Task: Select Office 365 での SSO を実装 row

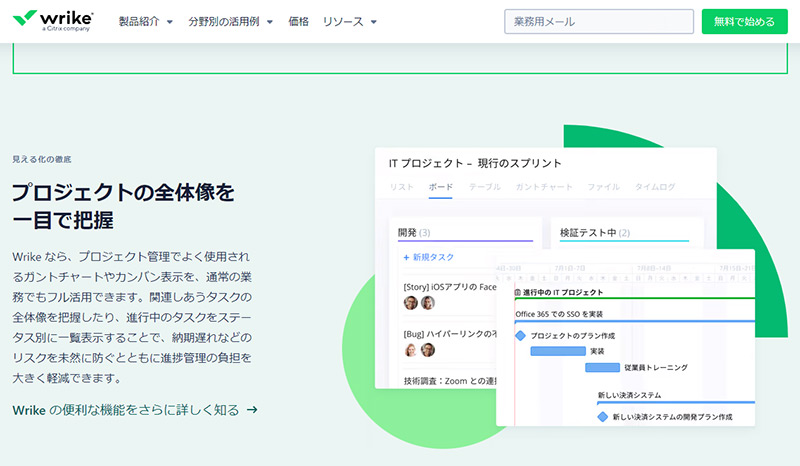Action: pos(559,314)
